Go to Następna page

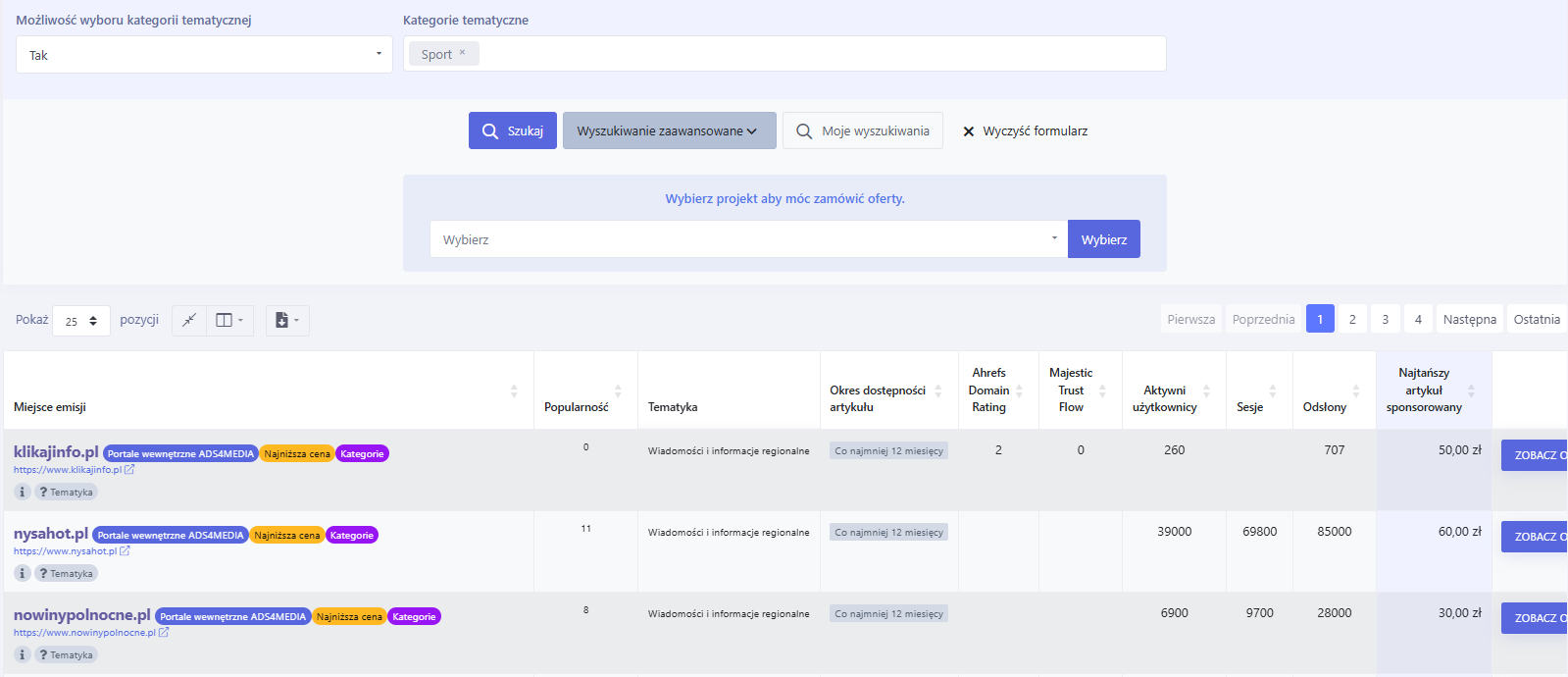1470,319
